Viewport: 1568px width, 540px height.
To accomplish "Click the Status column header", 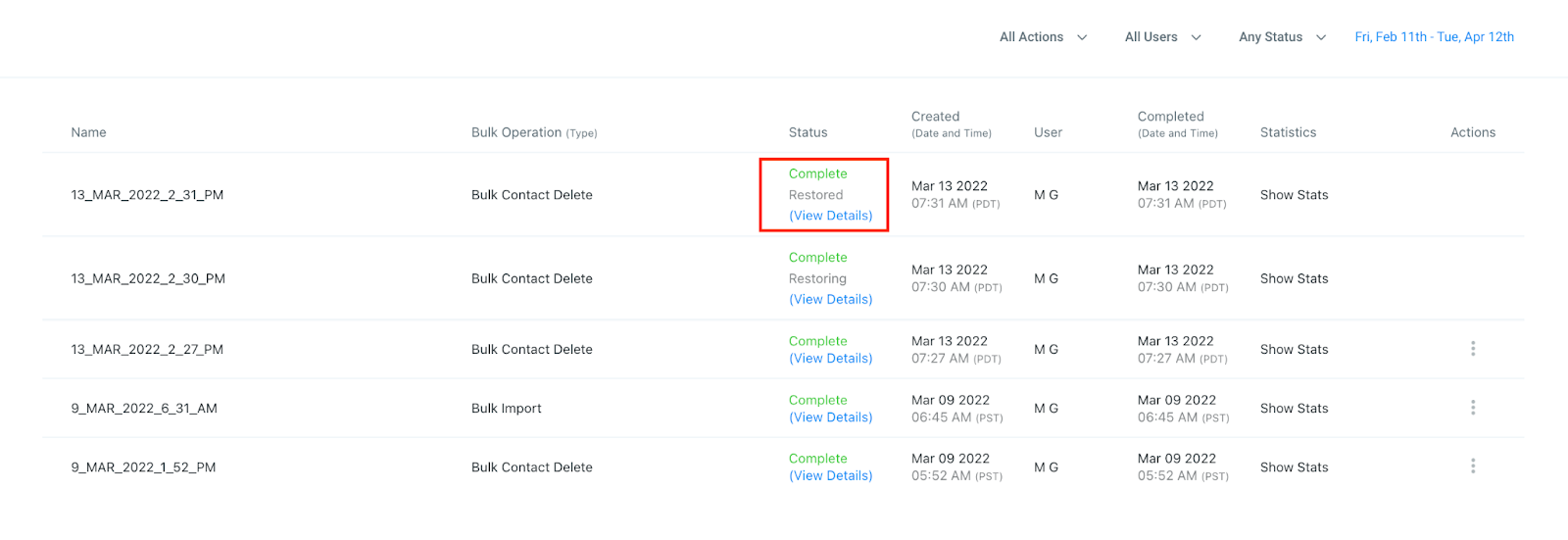I will pyautogui.click(x=808, y=132).
